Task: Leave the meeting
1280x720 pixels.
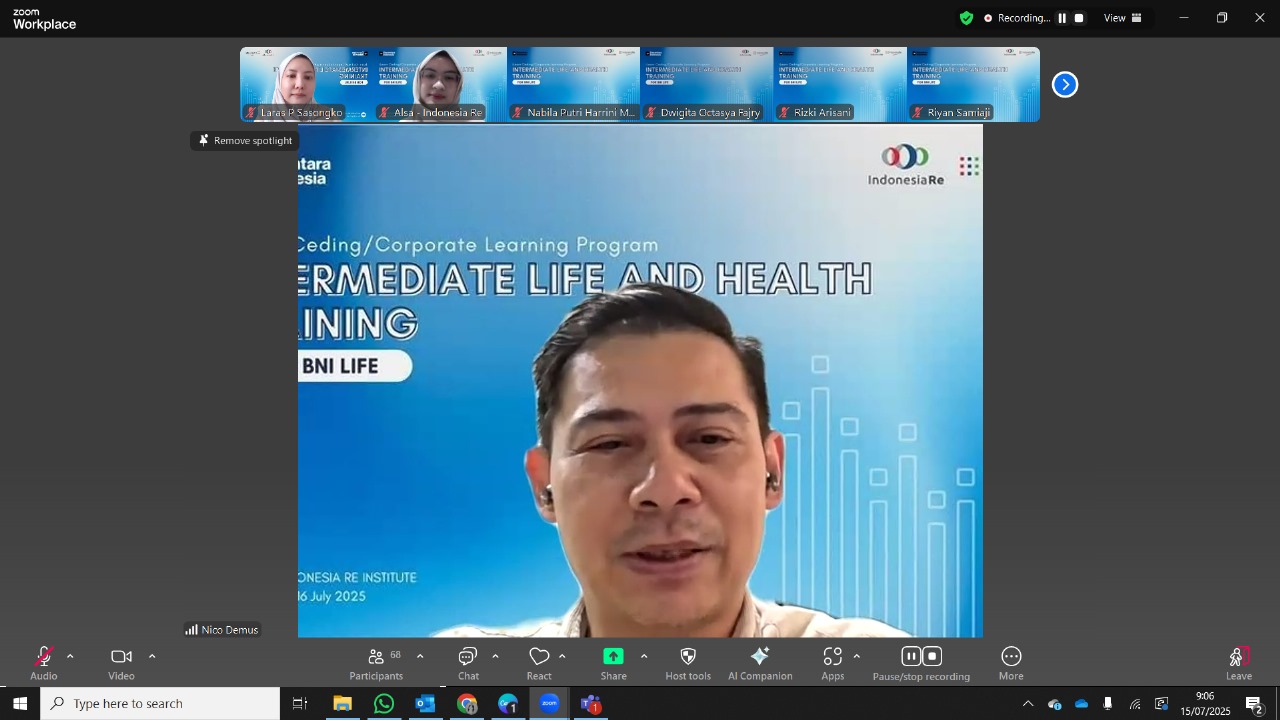Action: pos(1239,663)
